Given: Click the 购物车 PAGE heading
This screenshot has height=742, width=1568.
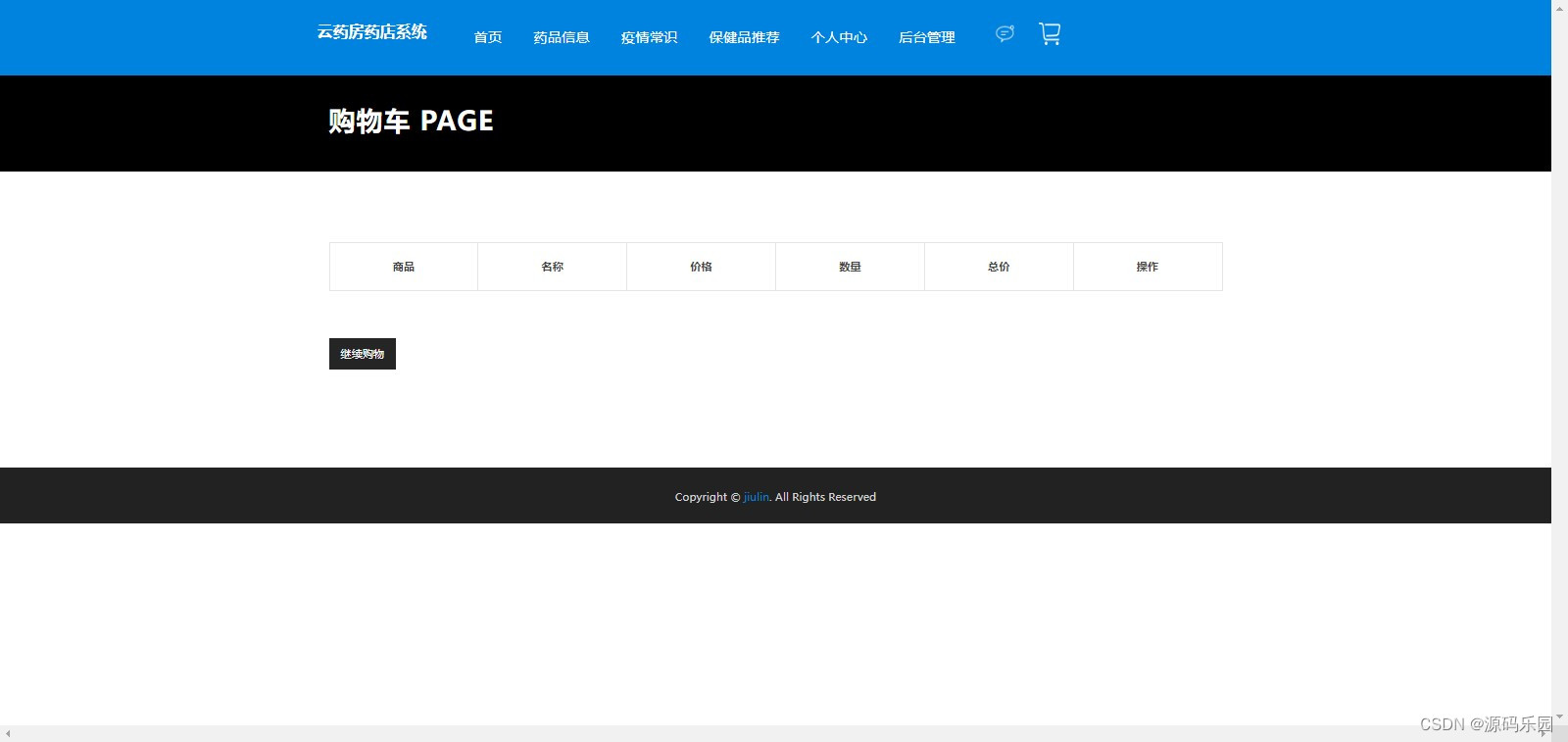Looking at the screenshot, I should click(x=411, y=121).
